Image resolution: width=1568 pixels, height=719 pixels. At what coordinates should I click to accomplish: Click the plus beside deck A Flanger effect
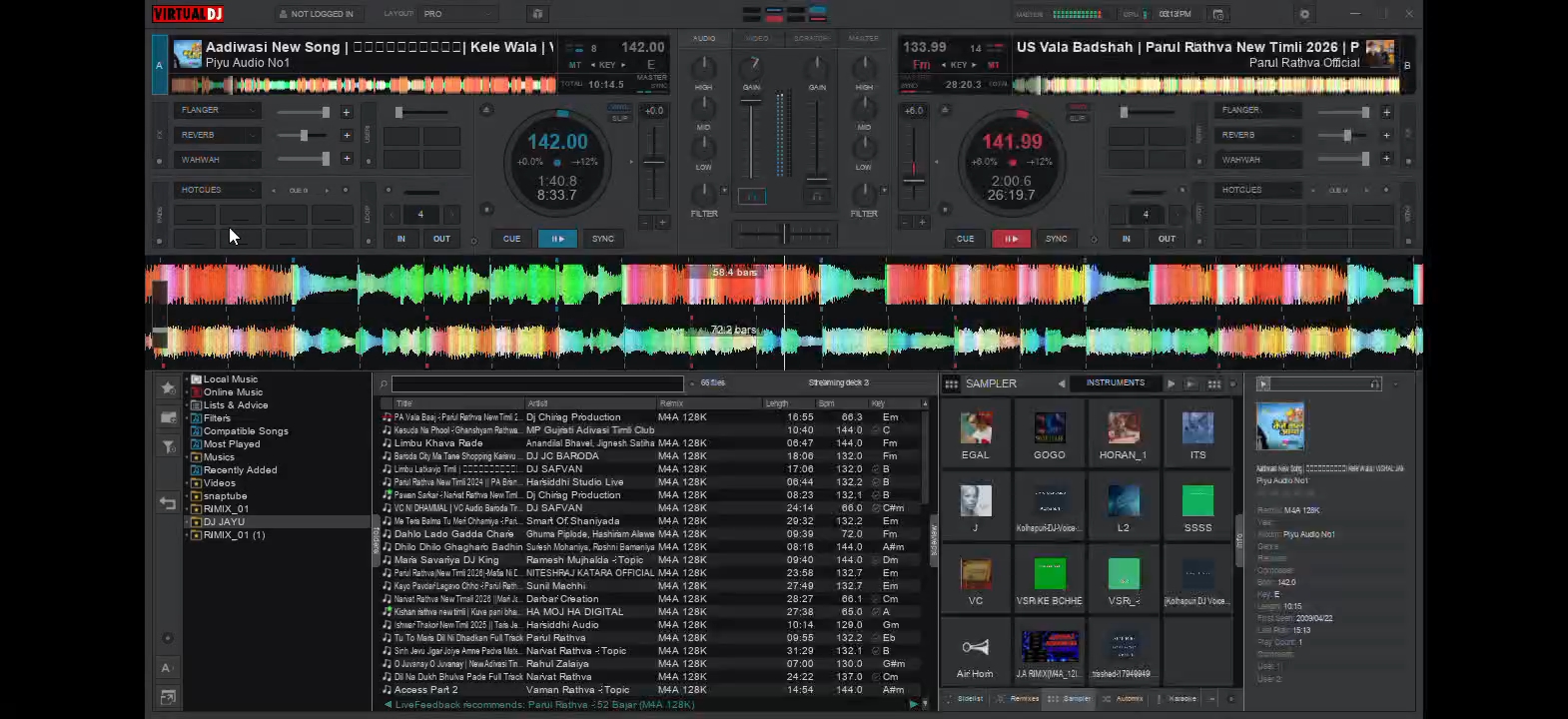coord(347,112)
